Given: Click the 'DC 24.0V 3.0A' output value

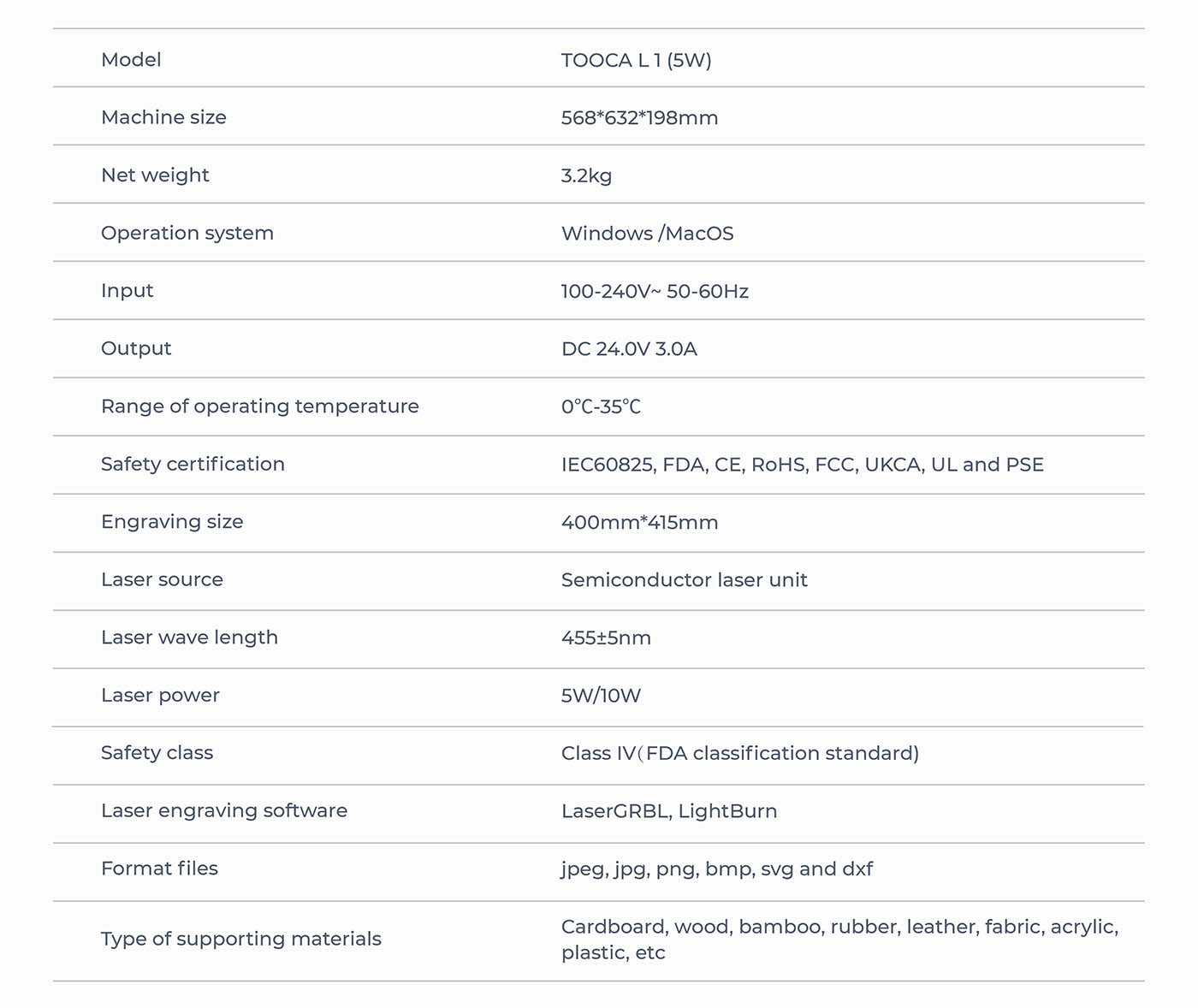Looking at the screenshot, I should [629, 349].
